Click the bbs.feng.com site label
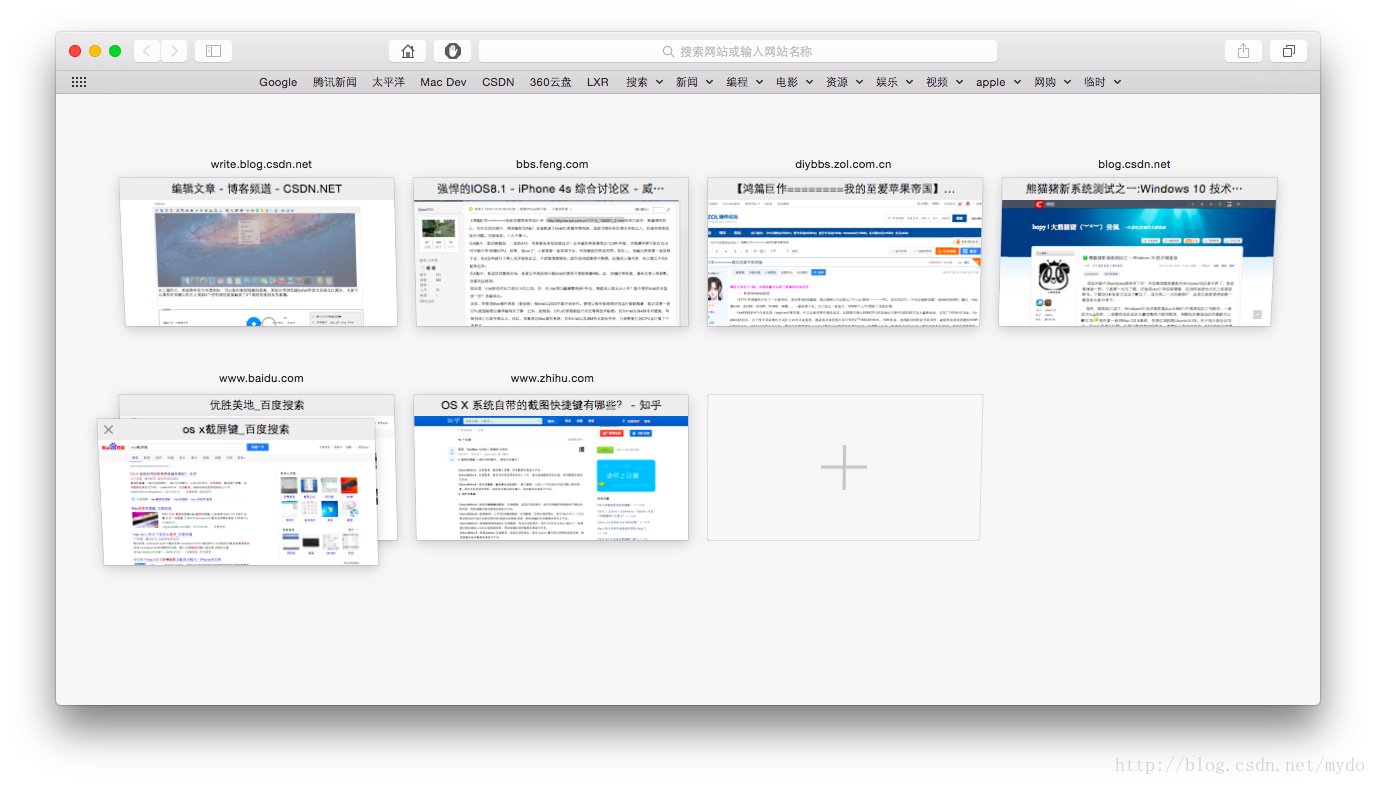Screen dimensions: 1376x785 [552, 164]
